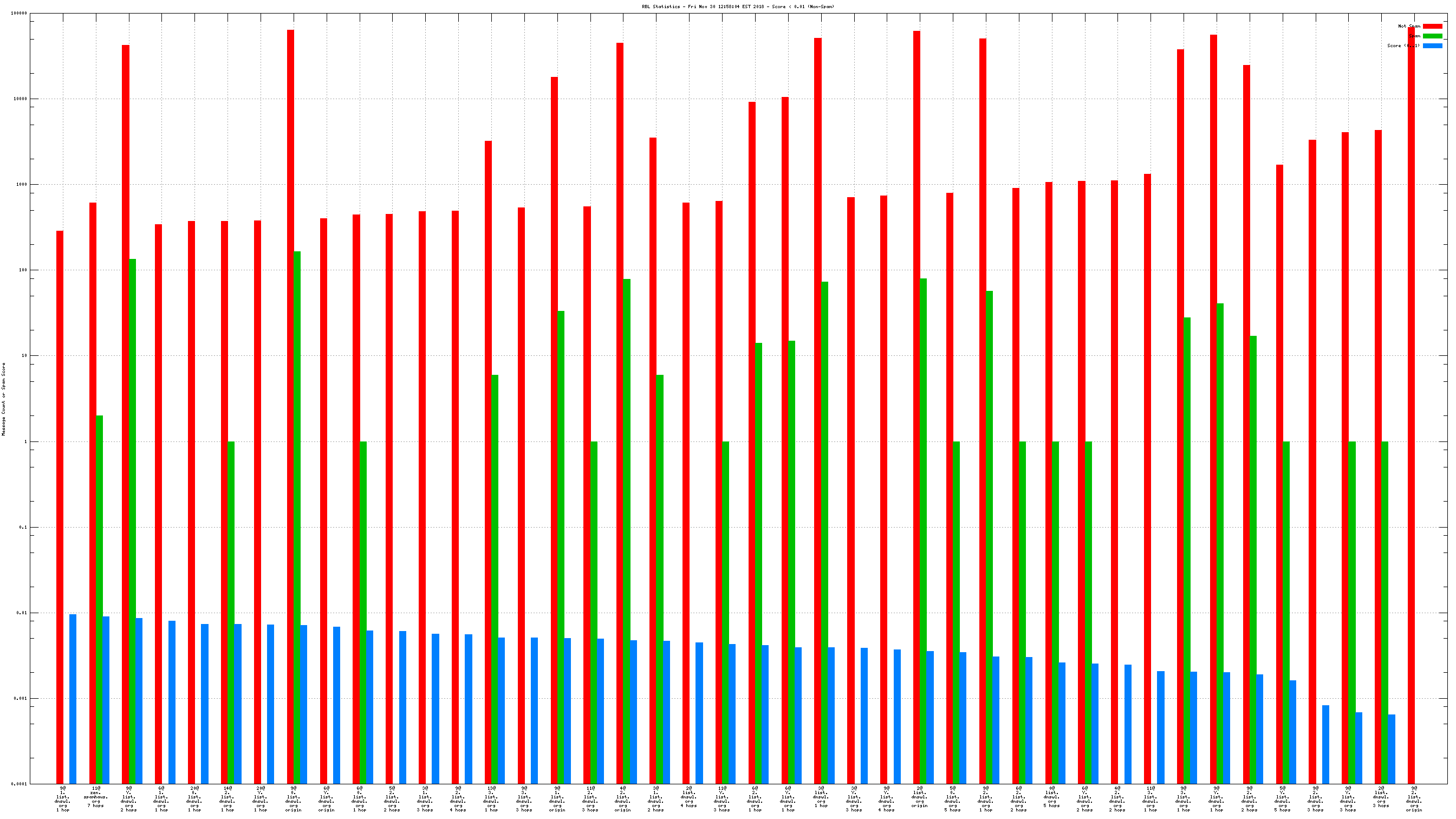
Task: Click the 10000 y-axis tick label
Action: [20, 99]
